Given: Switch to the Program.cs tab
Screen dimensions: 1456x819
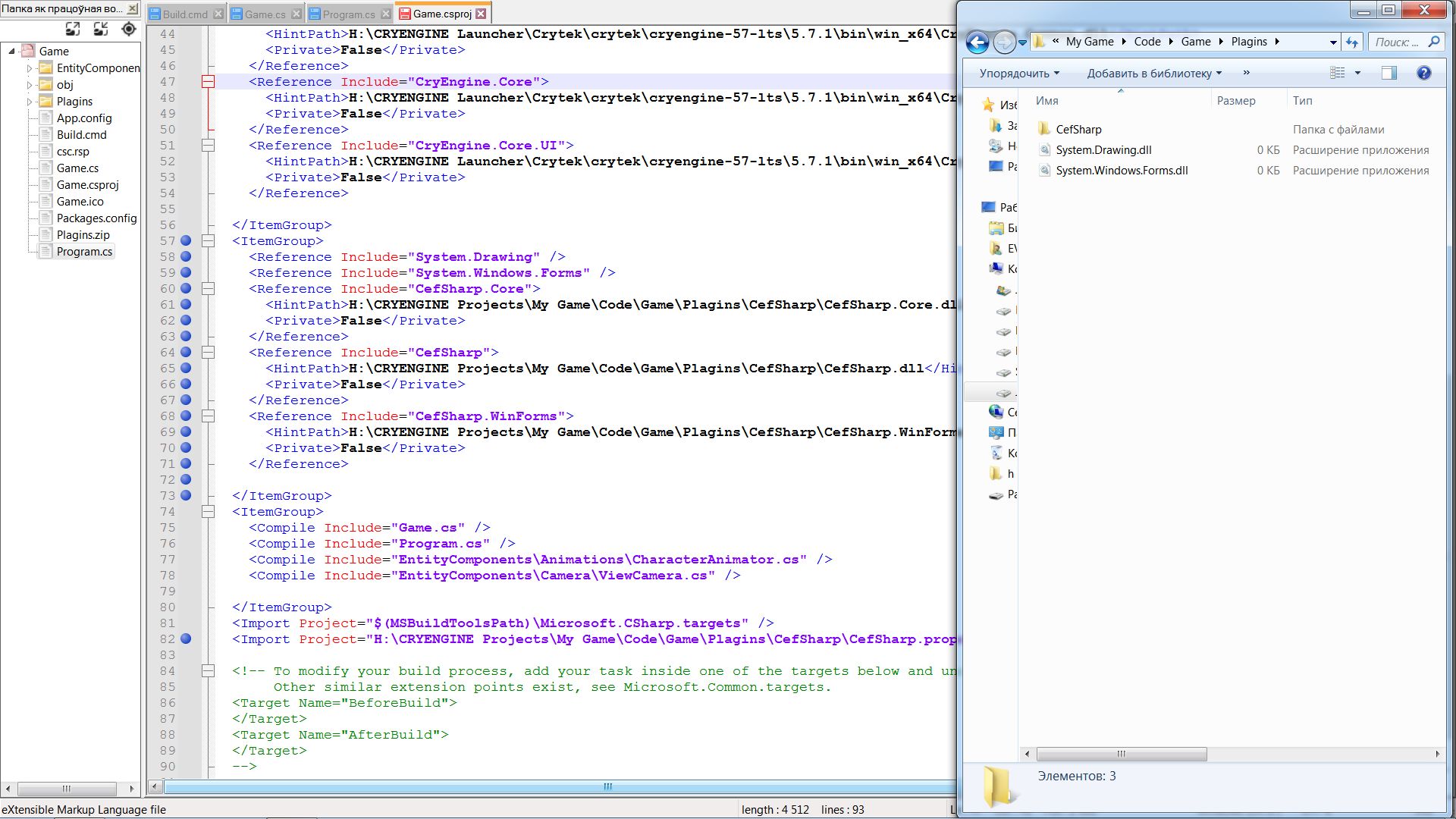Looking at the screenshot, I should [x=348, y=14].
